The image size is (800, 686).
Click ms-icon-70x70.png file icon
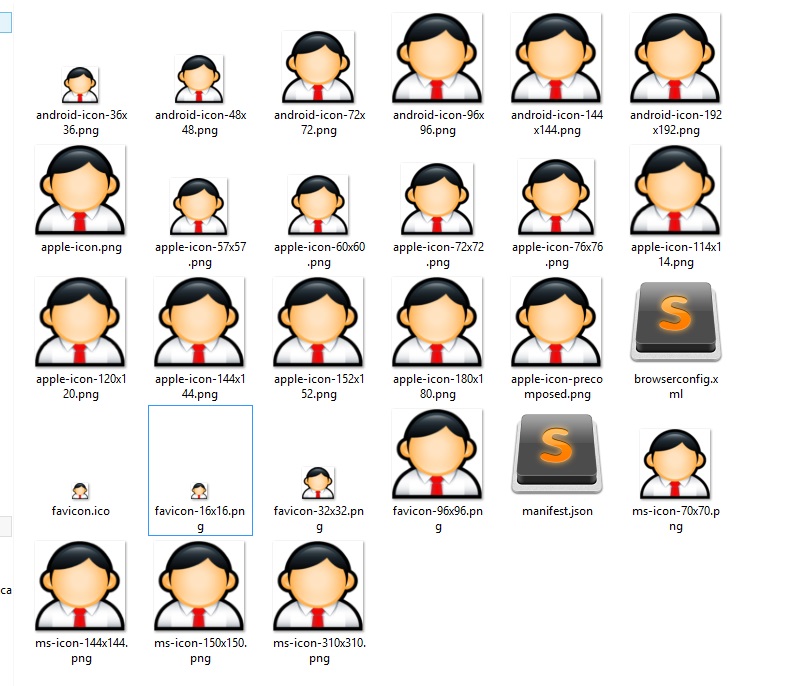pyautogui.click(x=675, y=464)
